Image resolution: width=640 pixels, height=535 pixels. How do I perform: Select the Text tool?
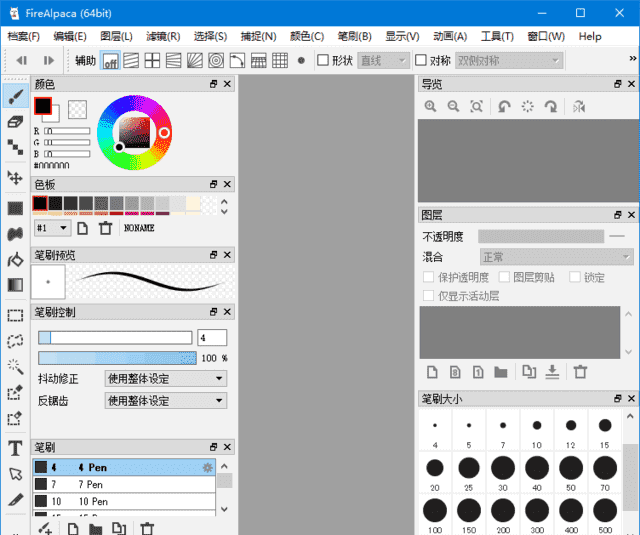click(x=16, y=448)
